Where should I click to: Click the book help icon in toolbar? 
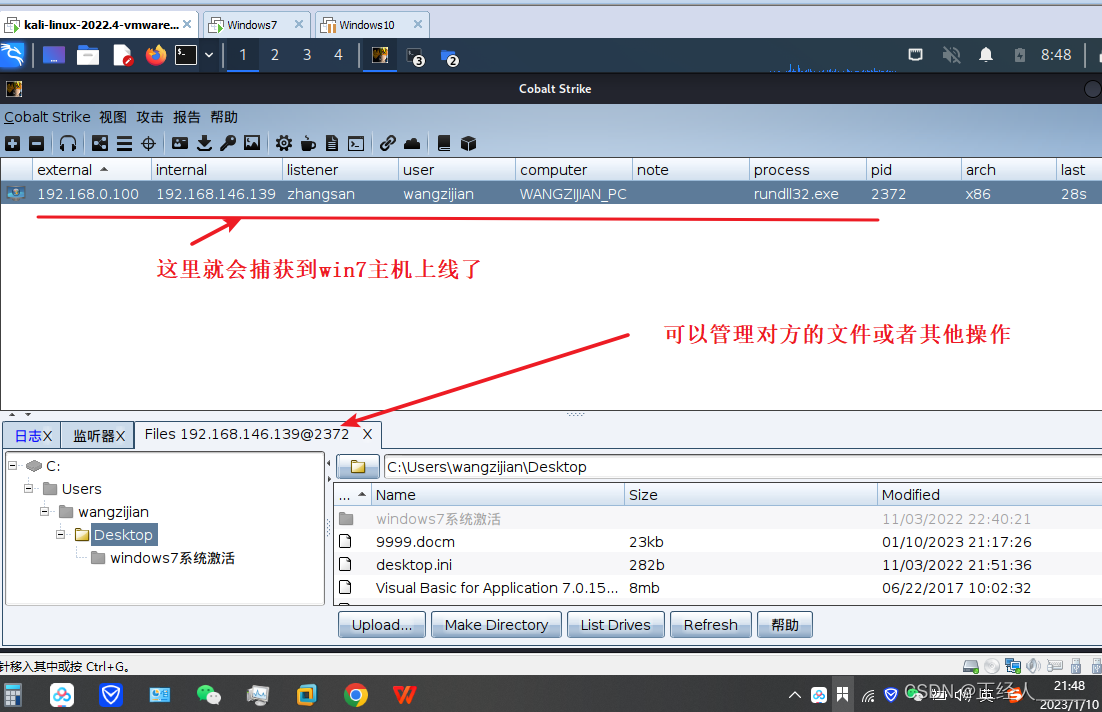[443, 143]
